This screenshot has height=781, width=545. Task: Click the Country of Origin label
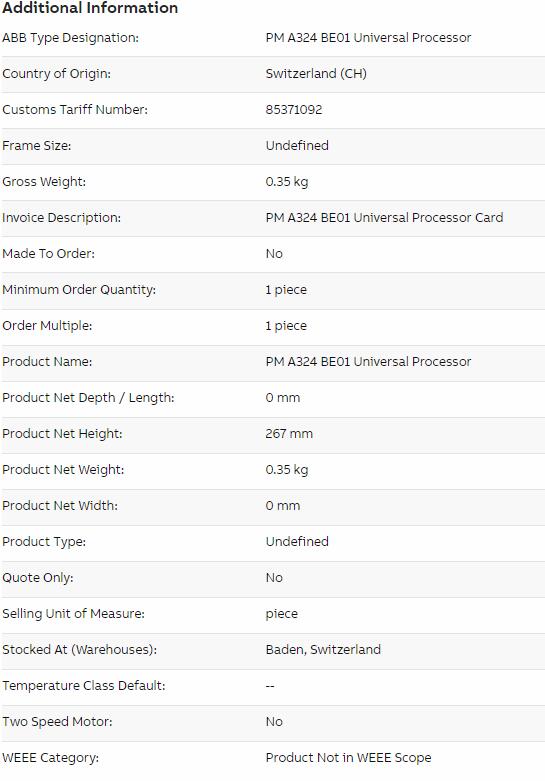(56, 74)
